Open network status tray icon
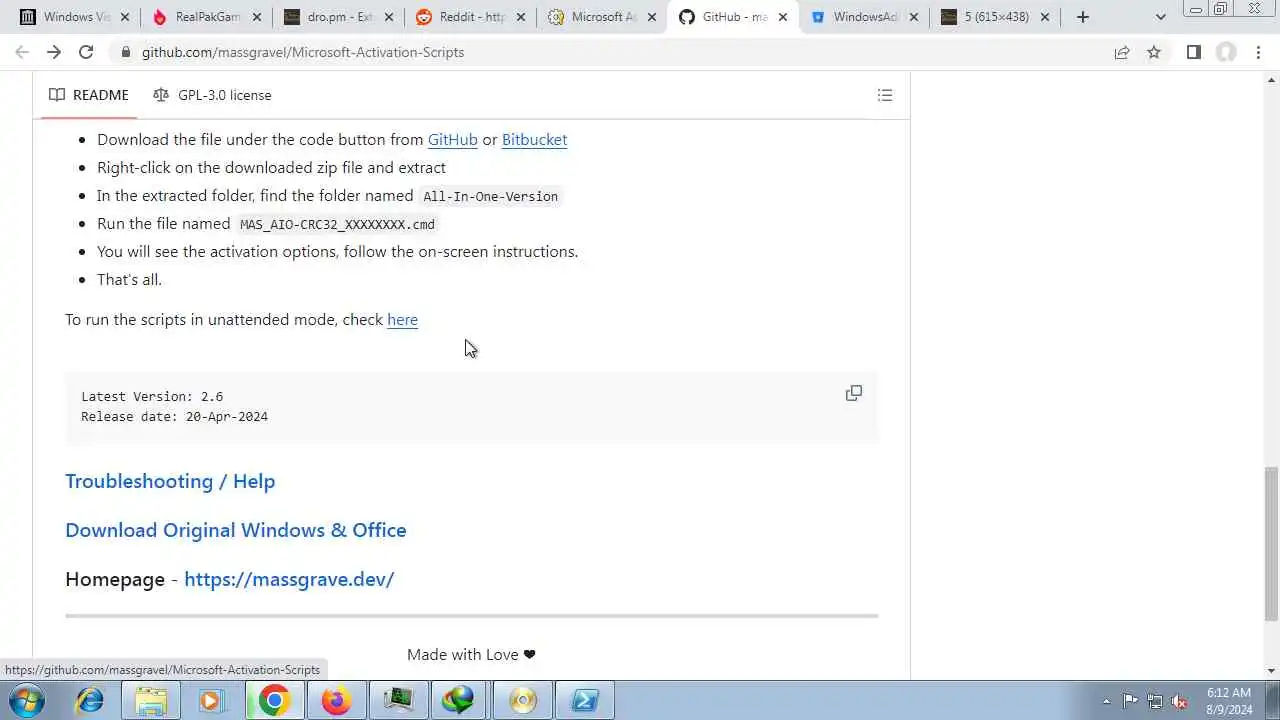 click(1155, 701)
